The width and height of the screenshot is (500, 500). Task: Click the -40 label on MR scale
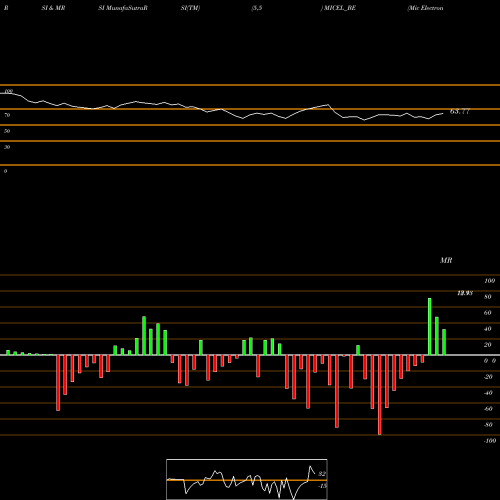click(488, 393)
